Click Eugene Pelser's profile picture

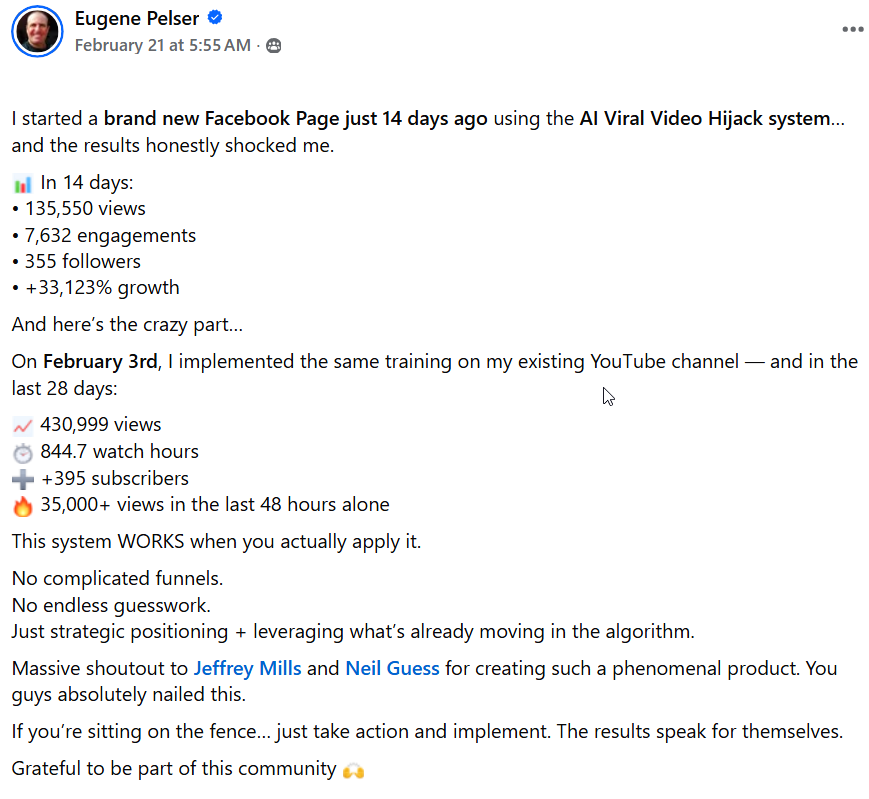point(37,31)
